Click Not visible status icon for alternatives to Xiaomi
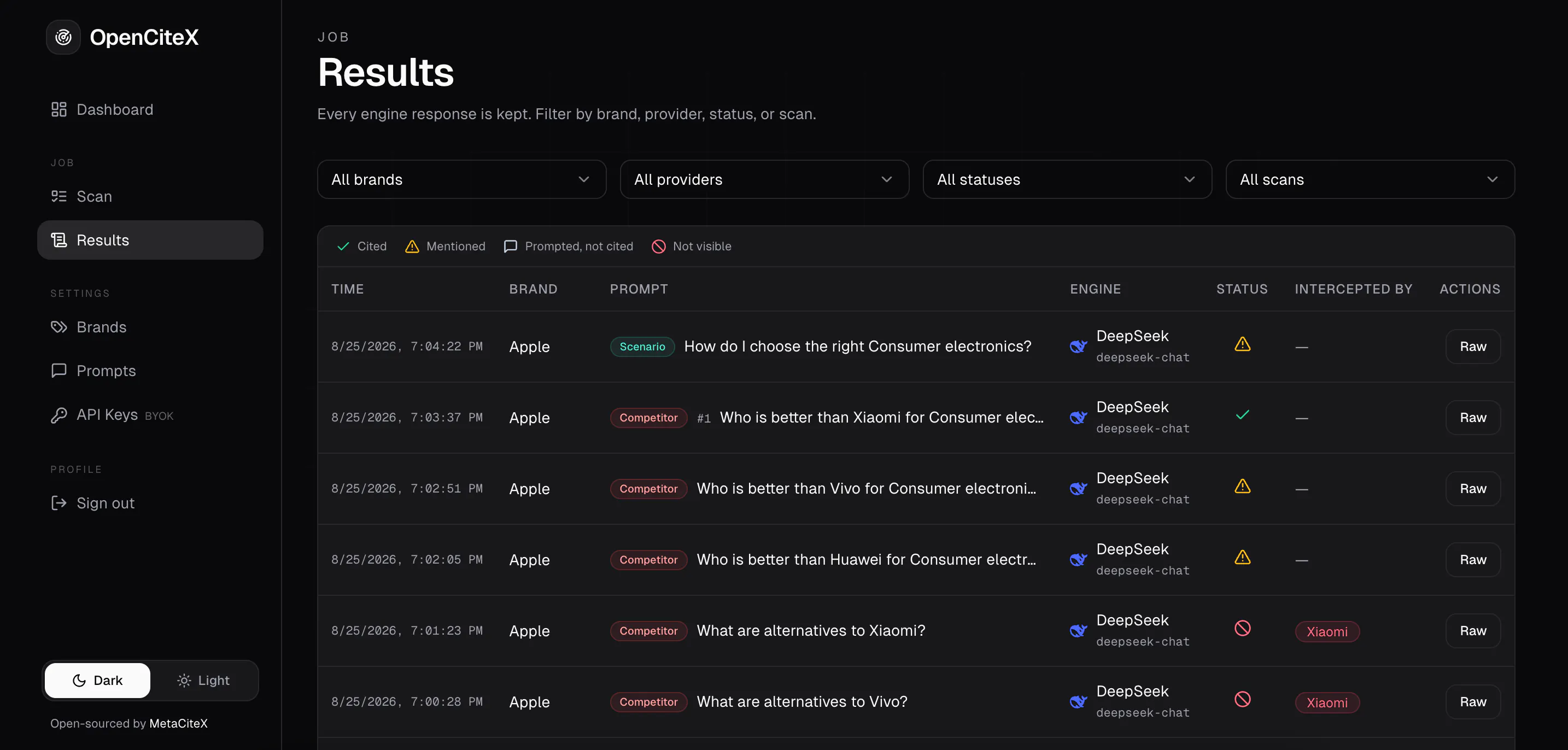This screenshot has height=750, width=1568. pos(1242,628)
